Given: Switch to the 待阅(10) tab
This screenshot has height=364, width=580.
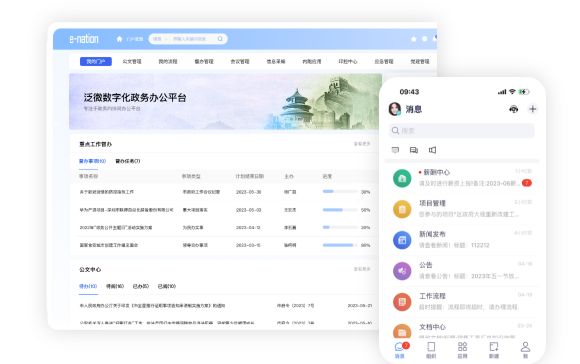Looking at the screenshot, I should 115,286.
